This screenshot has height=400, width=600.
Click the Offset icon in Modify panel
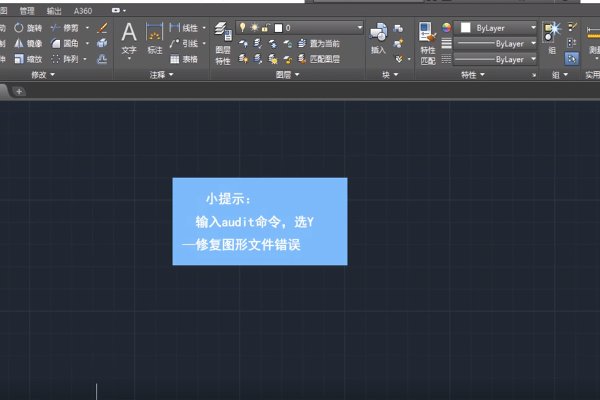[x=102, y=59]
